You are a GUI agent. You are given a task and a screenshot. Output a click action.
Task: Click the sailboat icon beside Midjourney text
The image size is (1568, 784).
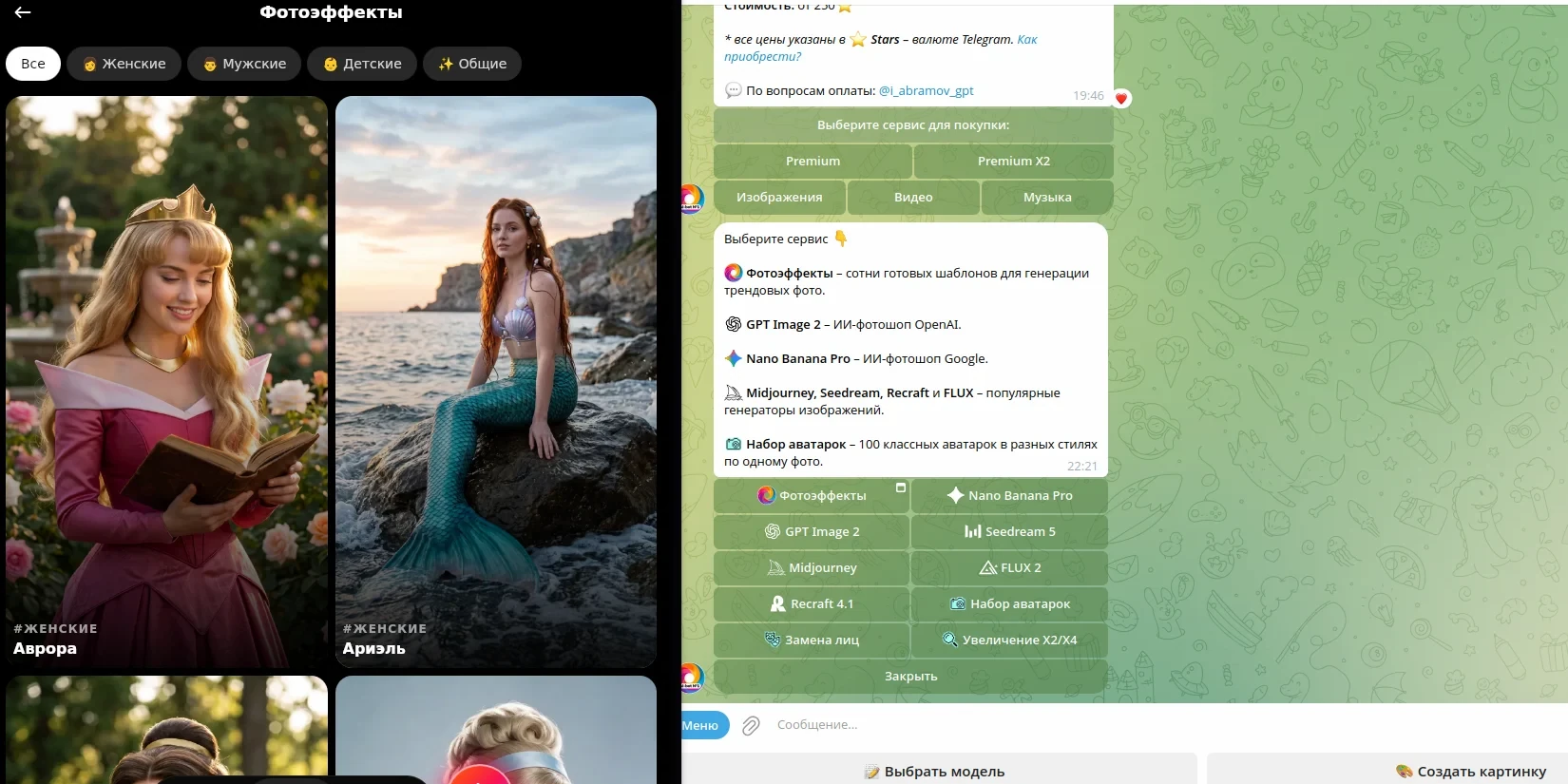click(x=733, y=392)
